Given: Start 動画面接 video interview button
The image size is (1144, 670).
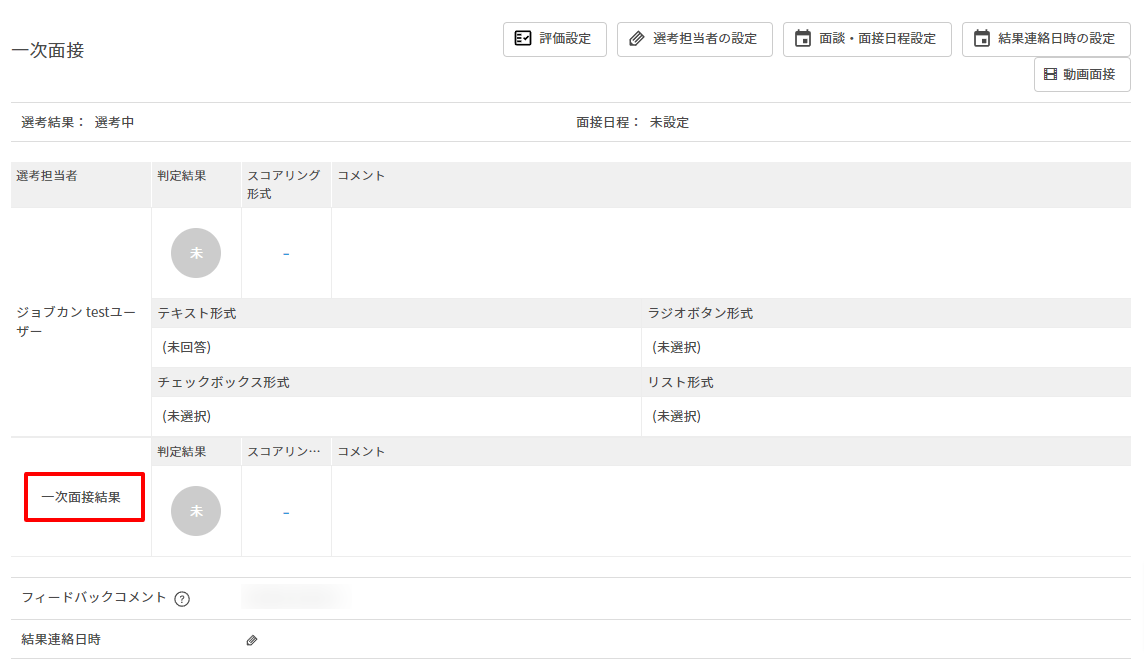Looking at the screenshot, I should (1081, 74).
